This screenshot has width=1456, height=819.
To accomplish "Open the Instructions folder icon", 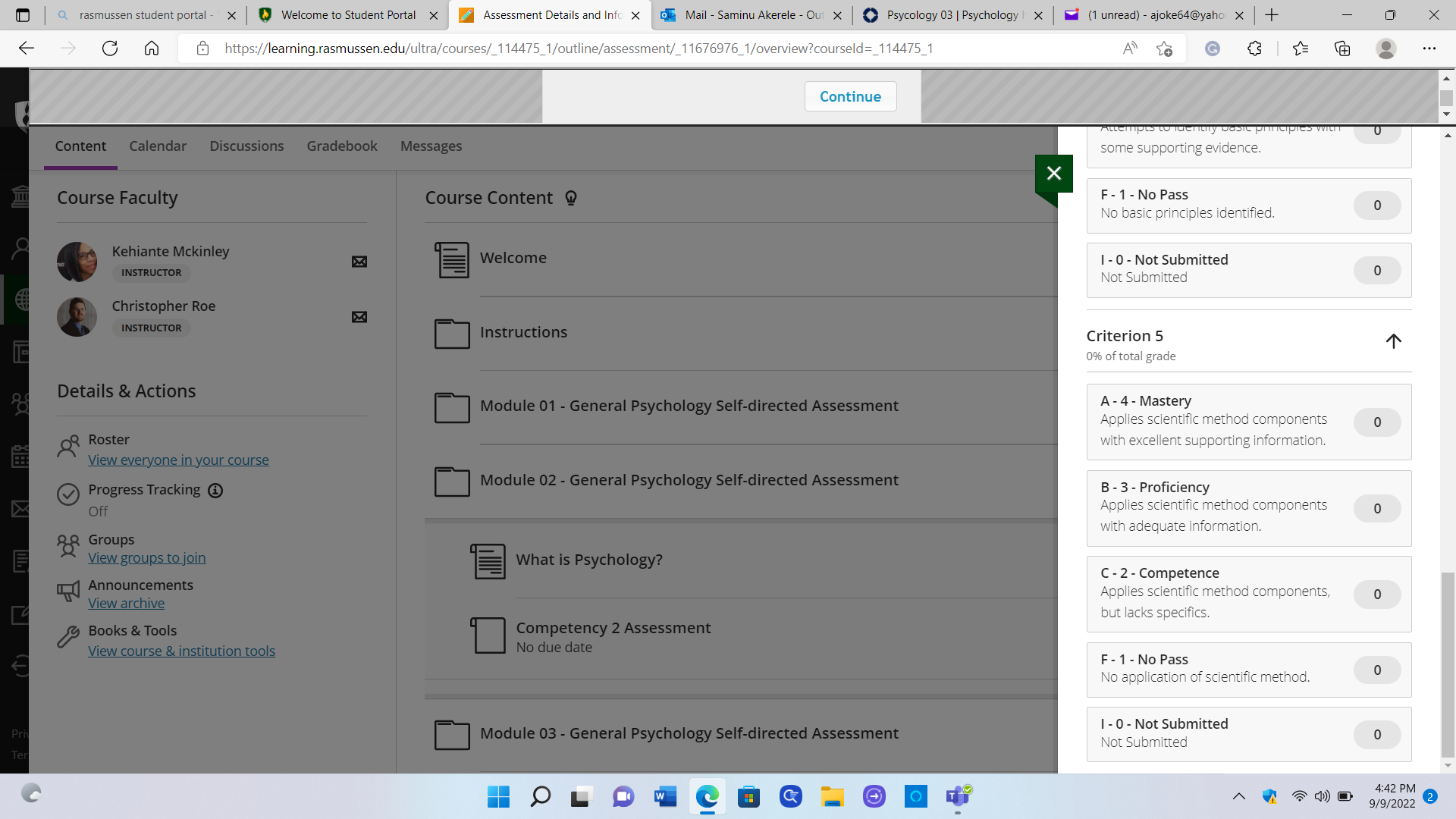I will 452,334.
